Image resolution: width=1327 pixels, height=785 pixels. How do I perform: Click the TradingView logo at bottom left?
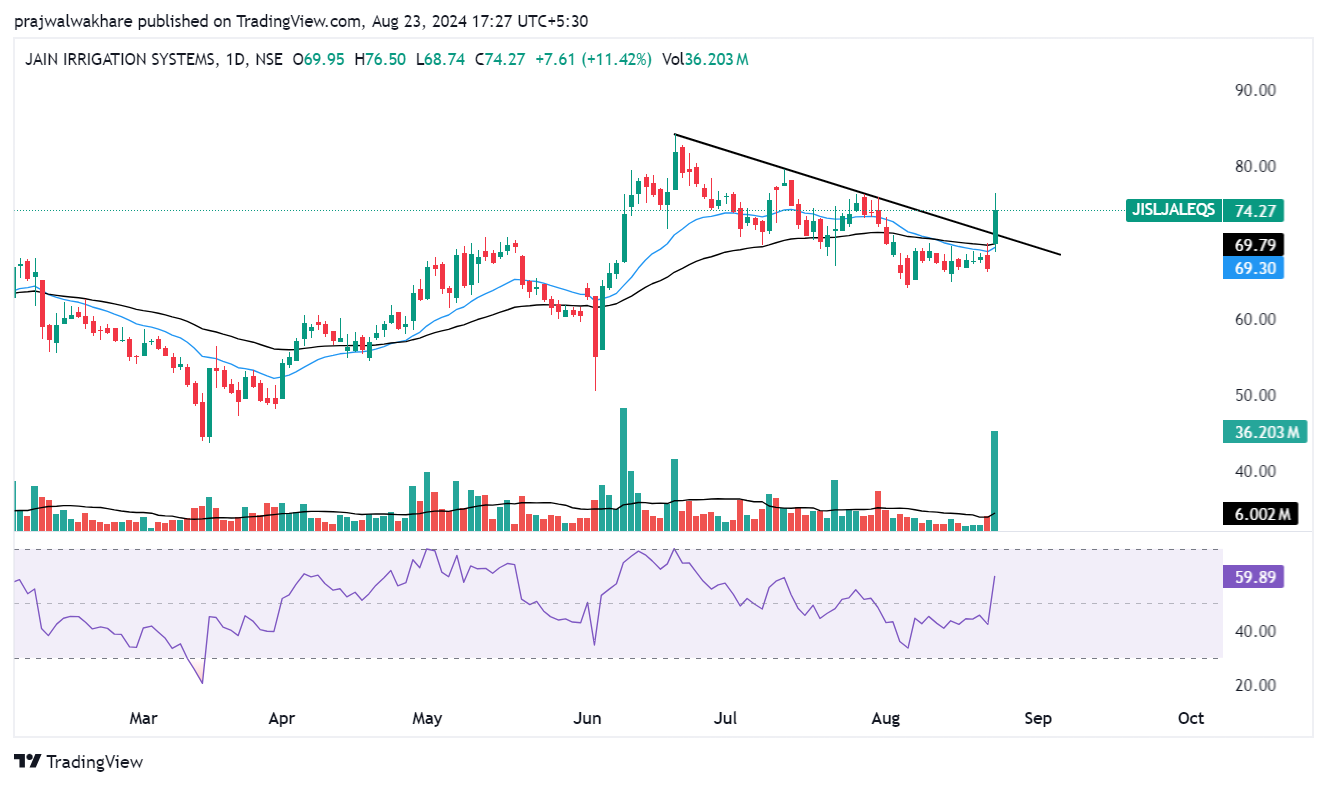(x=79, y=762)
